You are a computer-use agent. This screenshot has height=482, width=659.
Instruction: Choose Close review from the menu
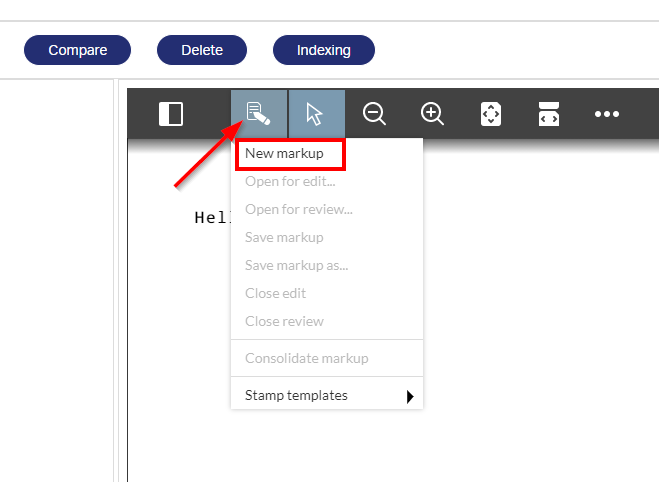[x=284, y=321]
